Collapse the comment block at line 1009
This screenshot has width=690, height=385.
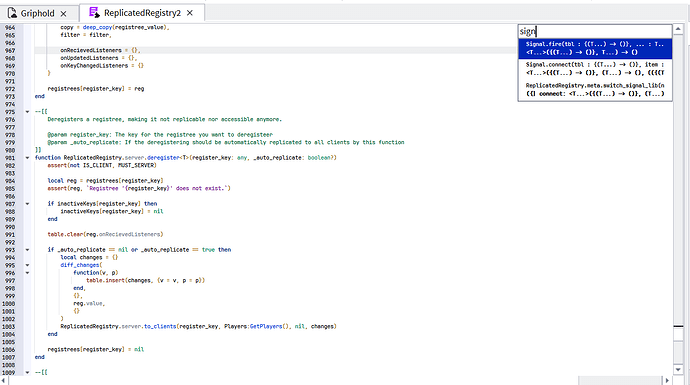[27, 373]
